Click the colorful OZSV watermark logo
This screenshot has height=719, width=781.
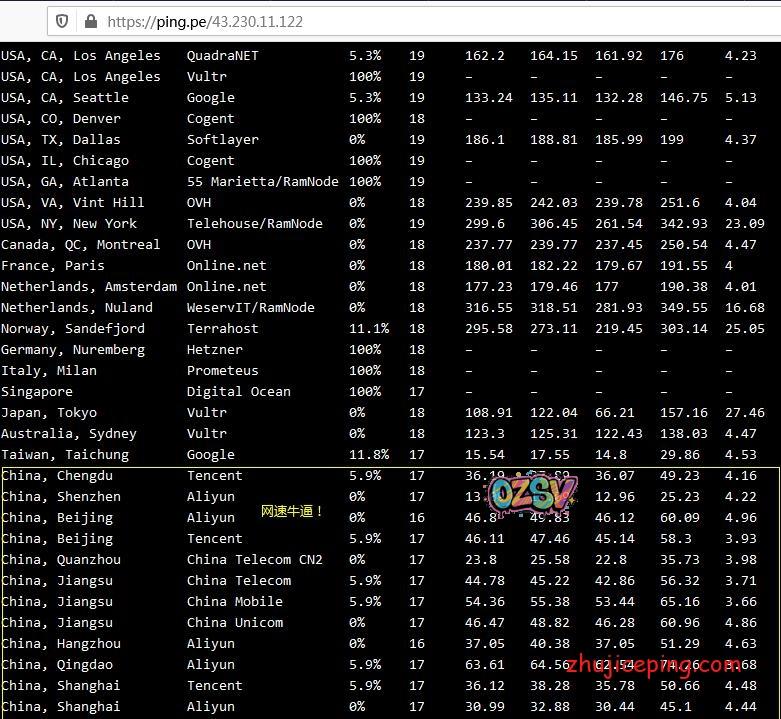pos(532,493)
